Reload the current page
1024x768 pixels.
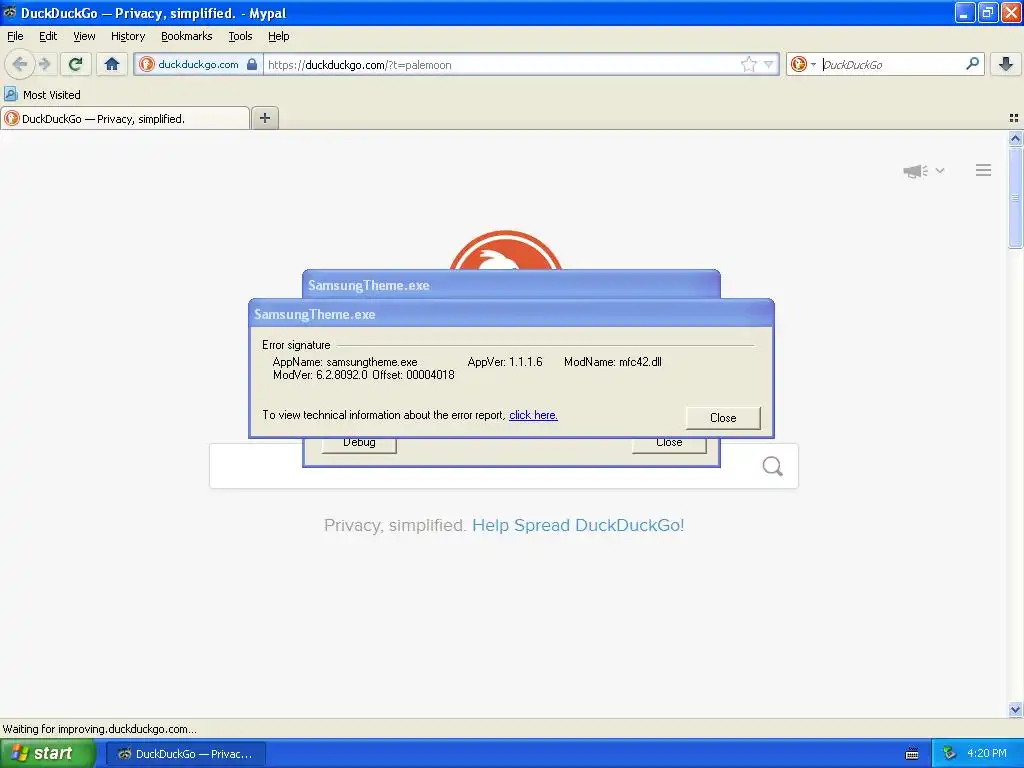tap(76, 64)
